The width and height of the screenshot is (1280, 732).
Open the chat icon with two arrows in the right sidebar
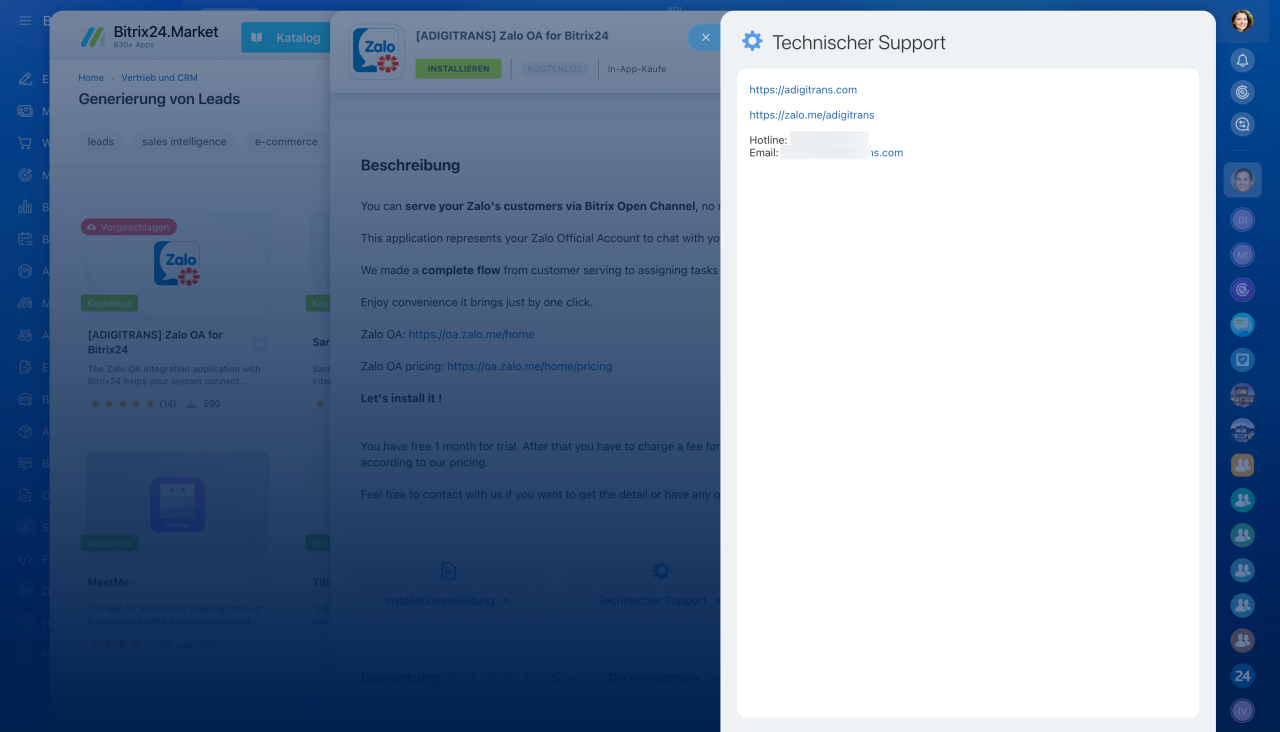(x=1242, y=125)
